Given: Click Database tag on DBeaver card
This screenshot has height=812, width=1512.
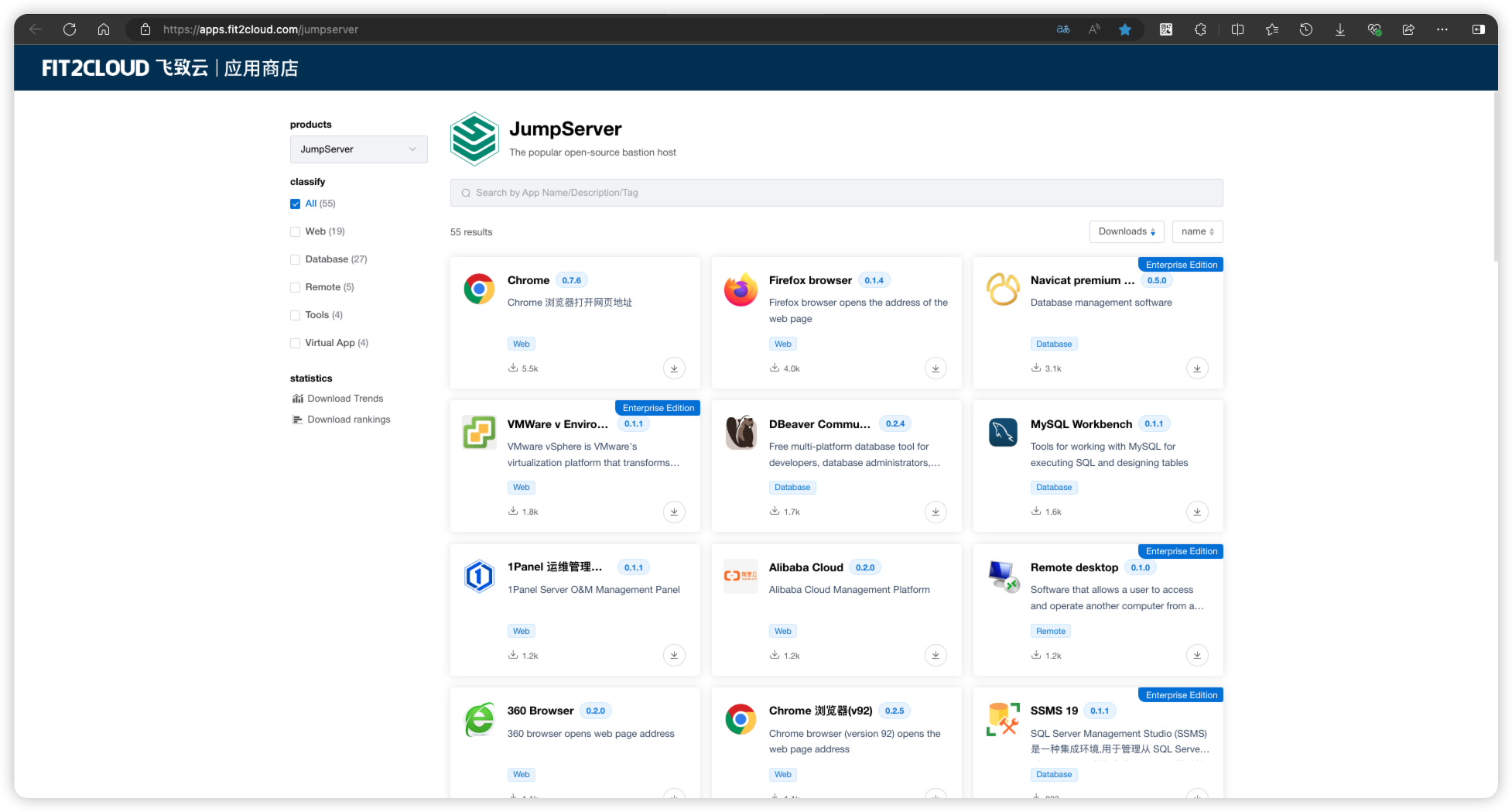Looking at the screenshot, I should pyautogui.click(x=792, y=488).
